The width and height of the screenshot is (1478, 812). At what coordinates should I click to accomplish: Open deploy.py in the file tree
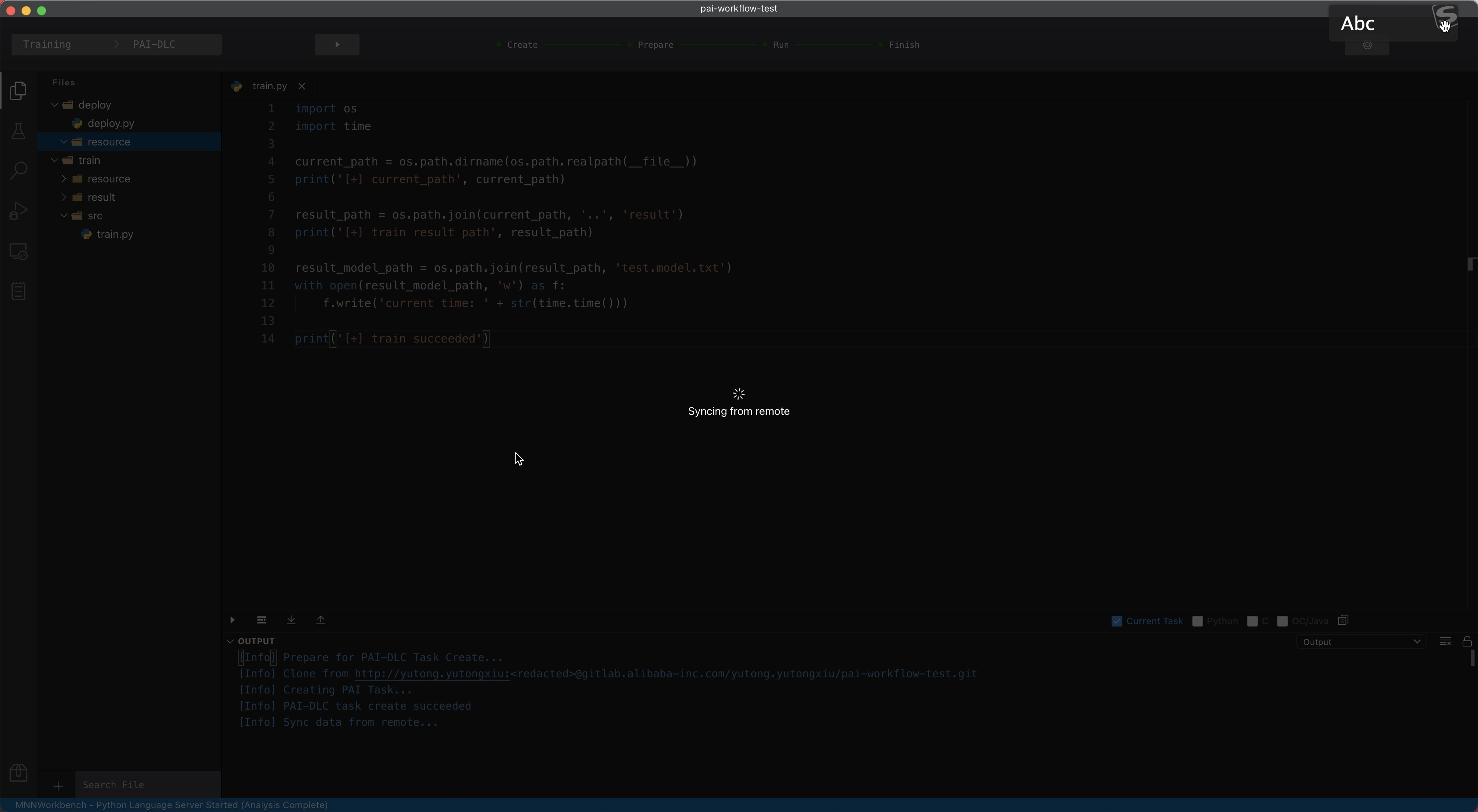(x=111, y=124)
